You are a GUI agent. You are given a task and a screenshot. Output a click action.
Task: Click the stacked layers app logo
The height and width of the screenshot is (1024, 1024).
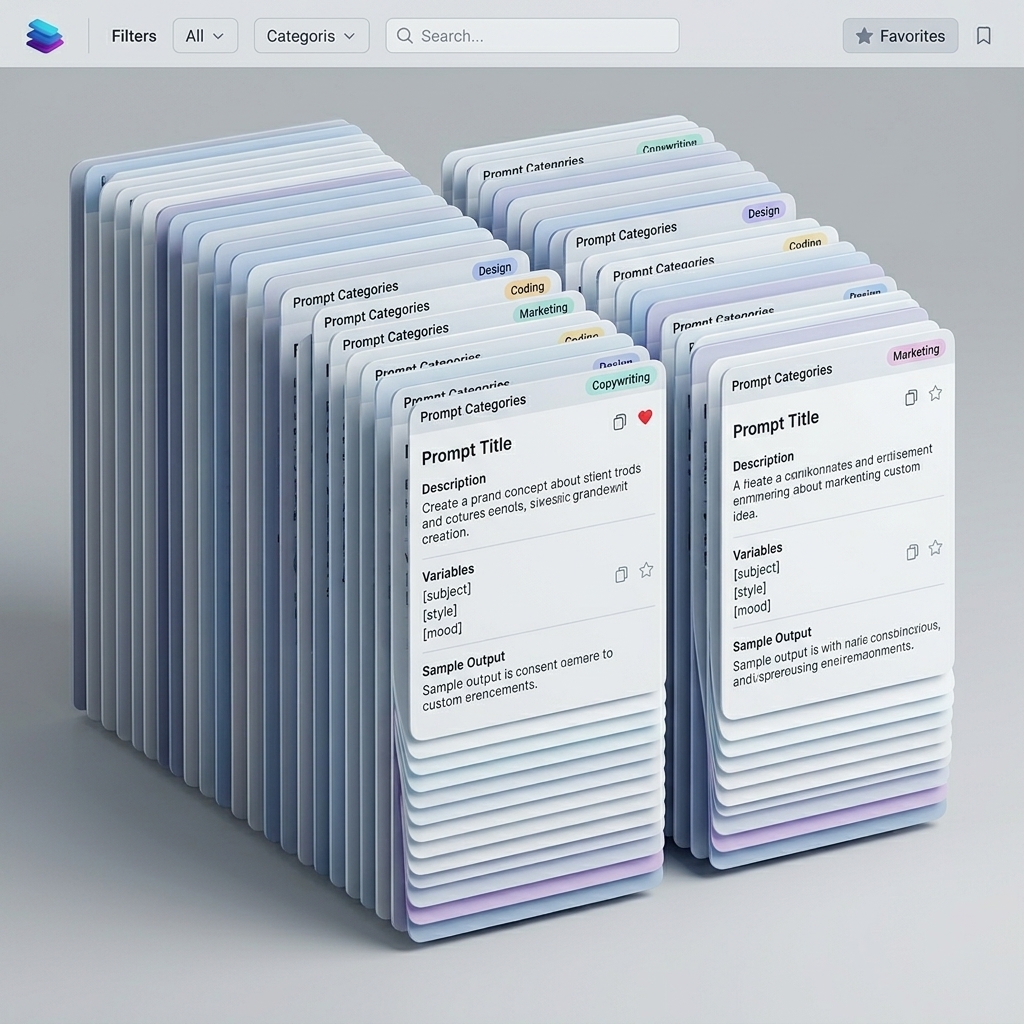pyautogui.click(x=44, y=35)
